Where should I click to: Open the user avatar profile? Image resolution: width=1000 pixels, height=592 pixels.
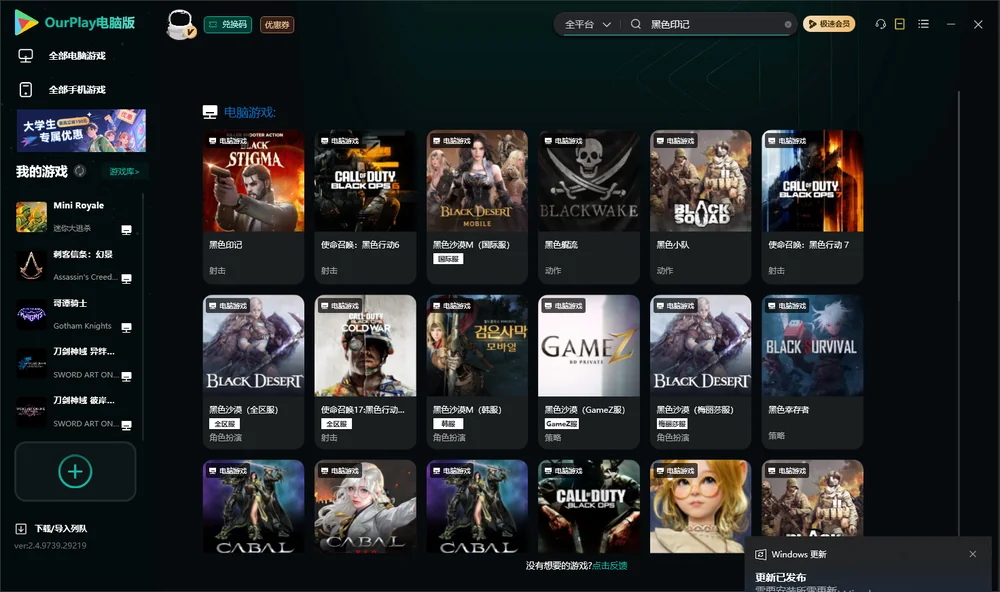(x=180, y=25)
